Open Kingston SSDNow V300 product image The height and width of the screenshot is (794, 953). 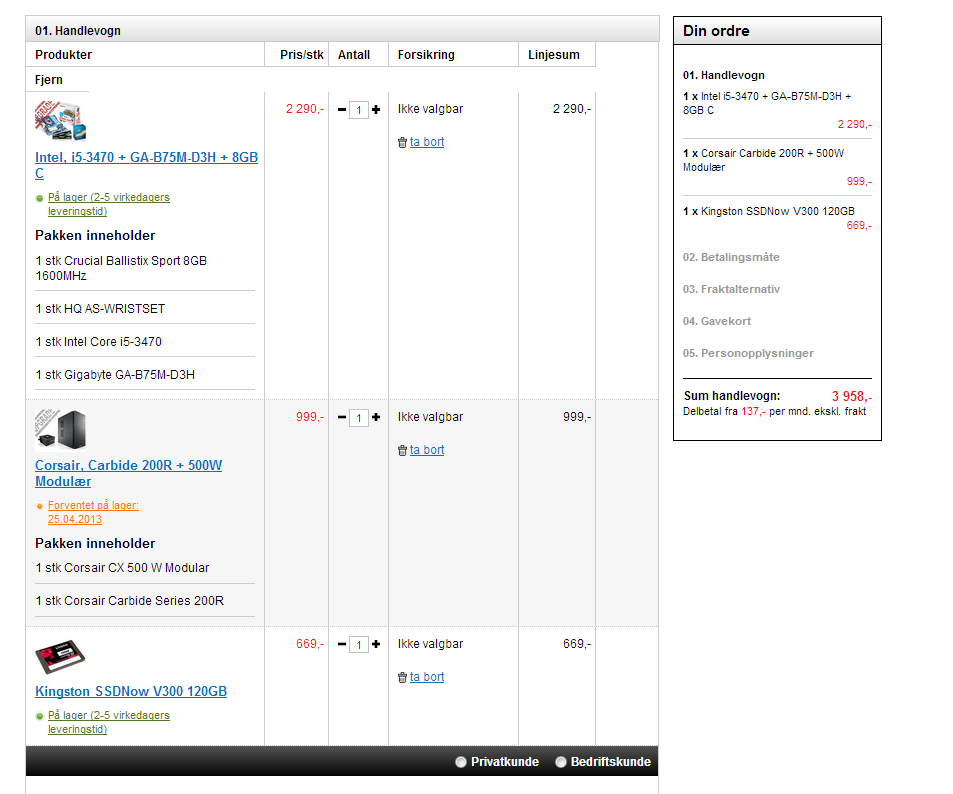point(60,657)
